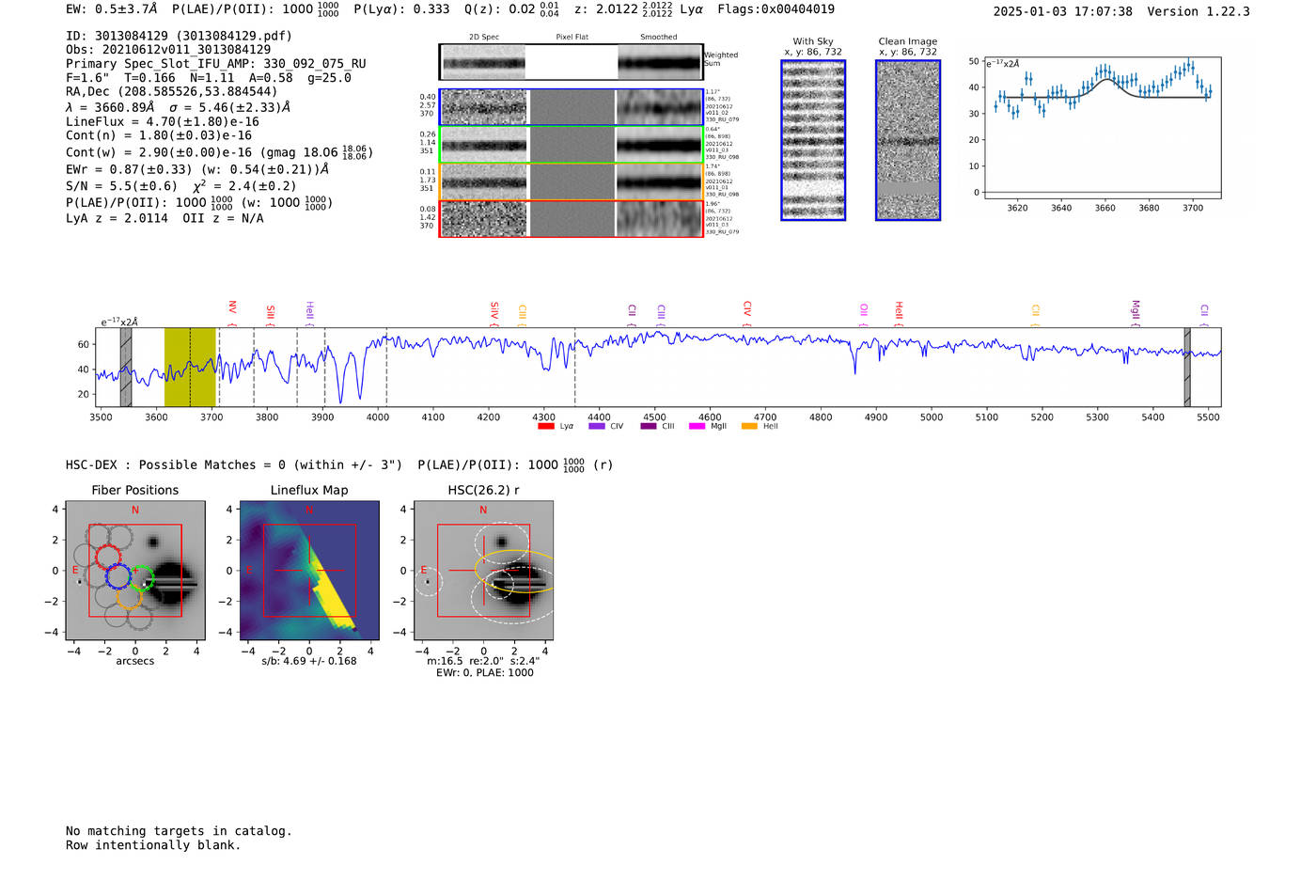Image resolution: width=1316 pixels, height=896 pixels.
Task: Click the green fiber circle in Fiber Positions
Action: click(x=141, y=578)
